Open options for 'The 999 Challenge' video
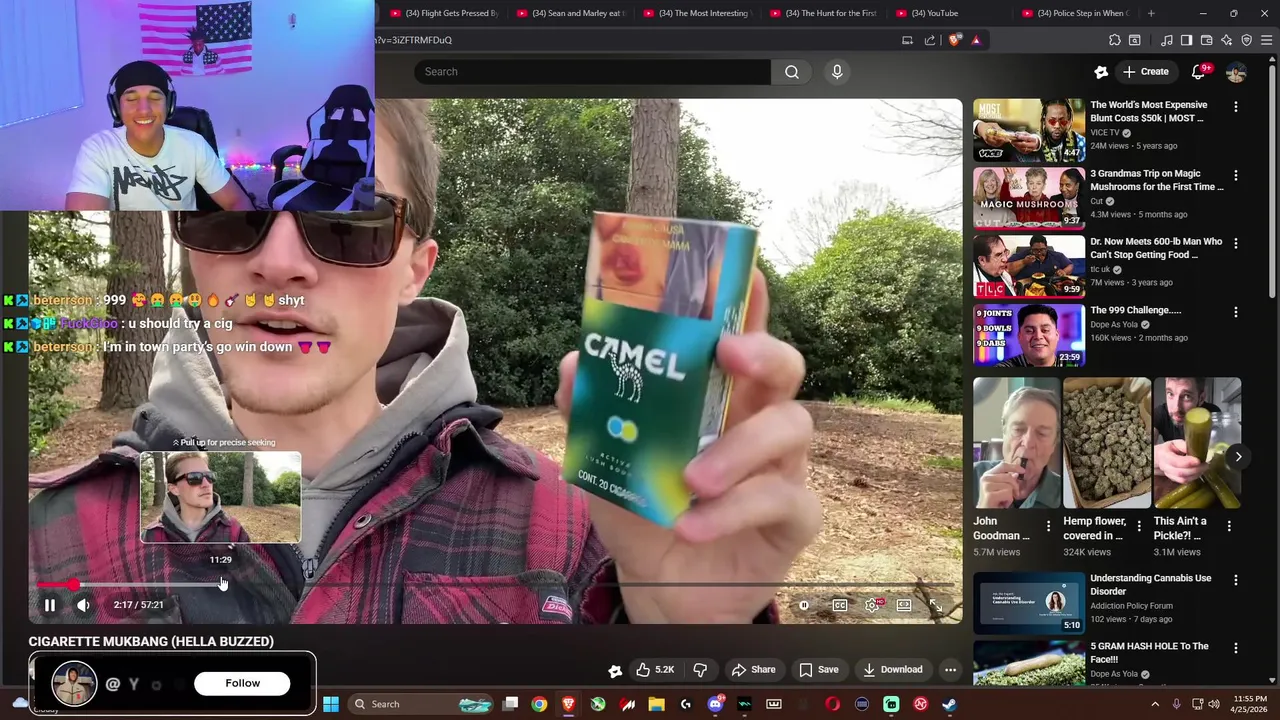The image size is (1280, 720). point(1236,312)
